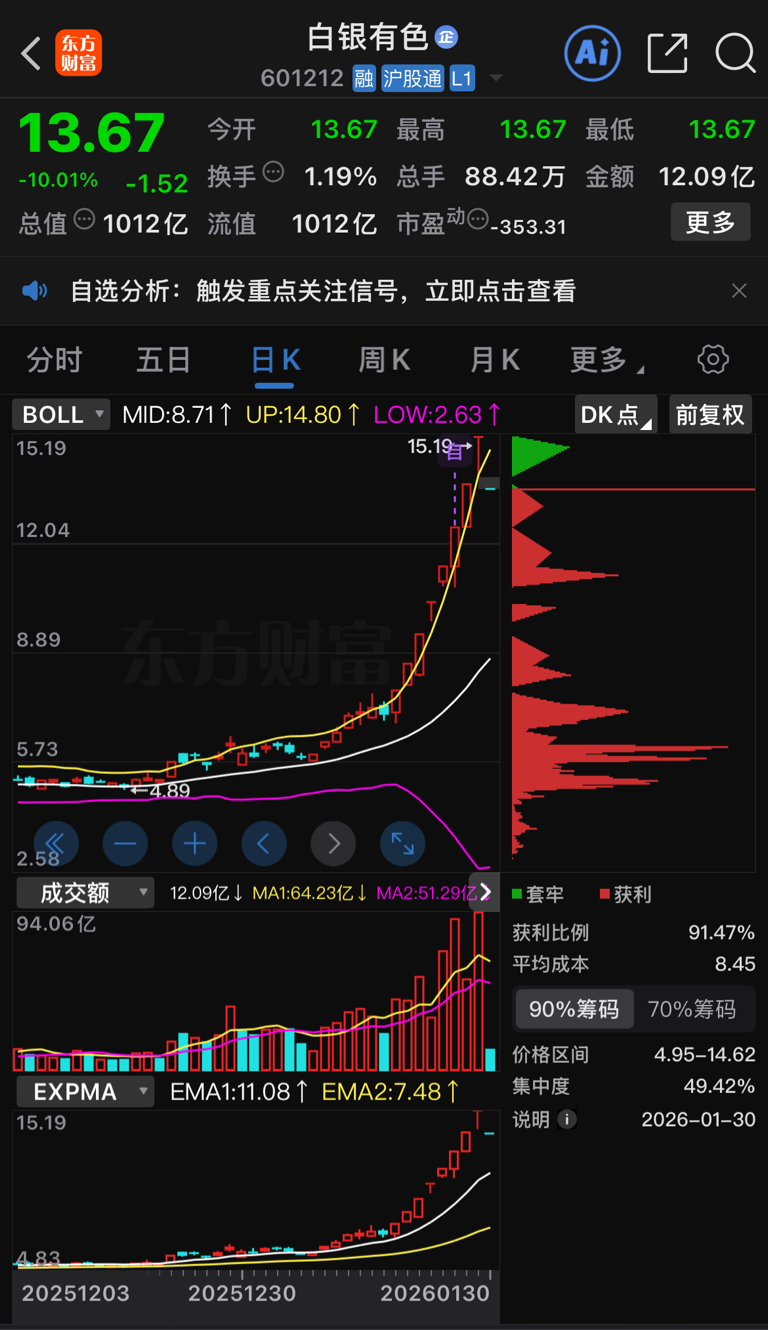This screenshot has width=768, height=1330.
Task: Tap the speaker announcement icon
Action: point(35,291)
